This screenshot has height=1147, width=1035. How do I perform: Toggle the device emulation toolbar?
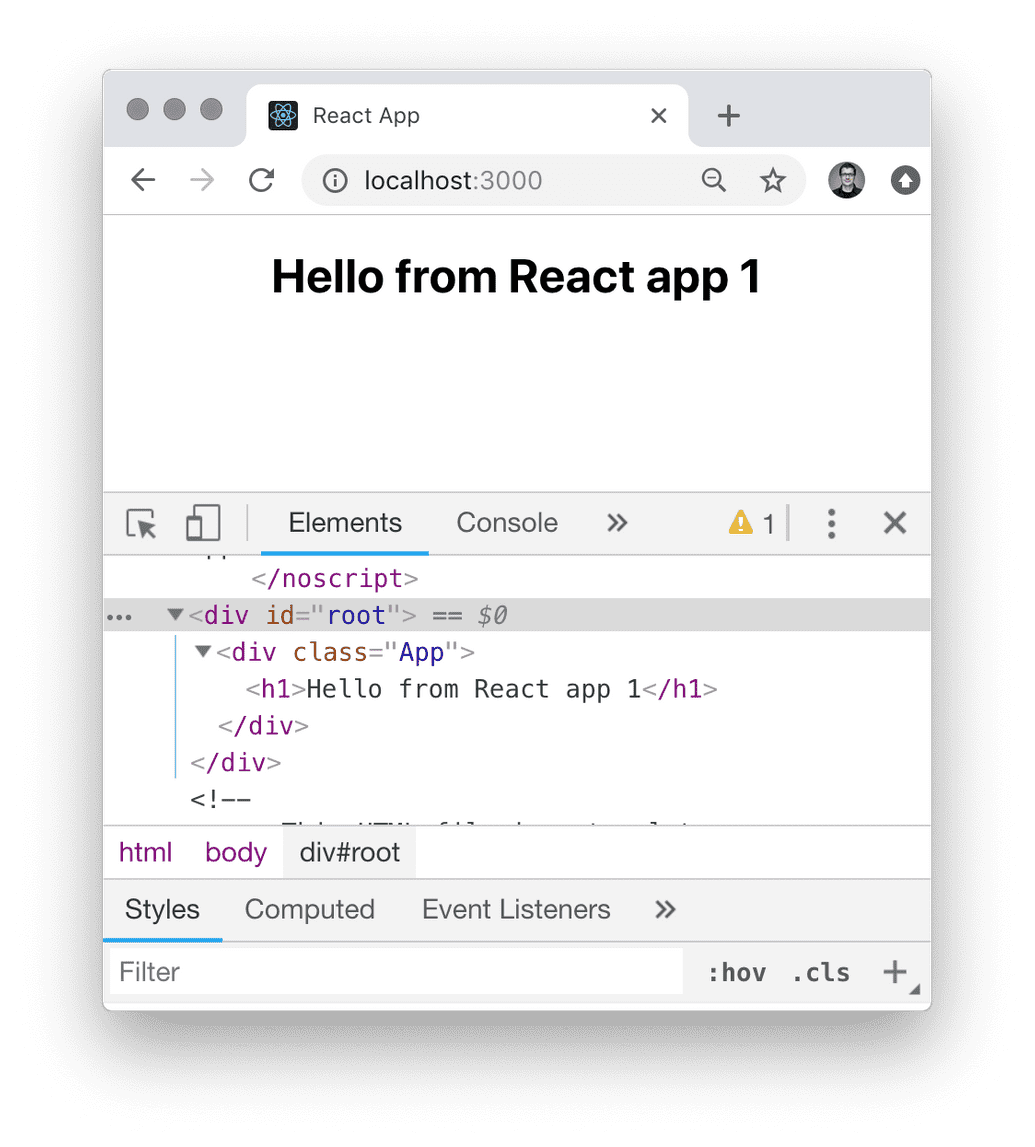tap(202, 523)
